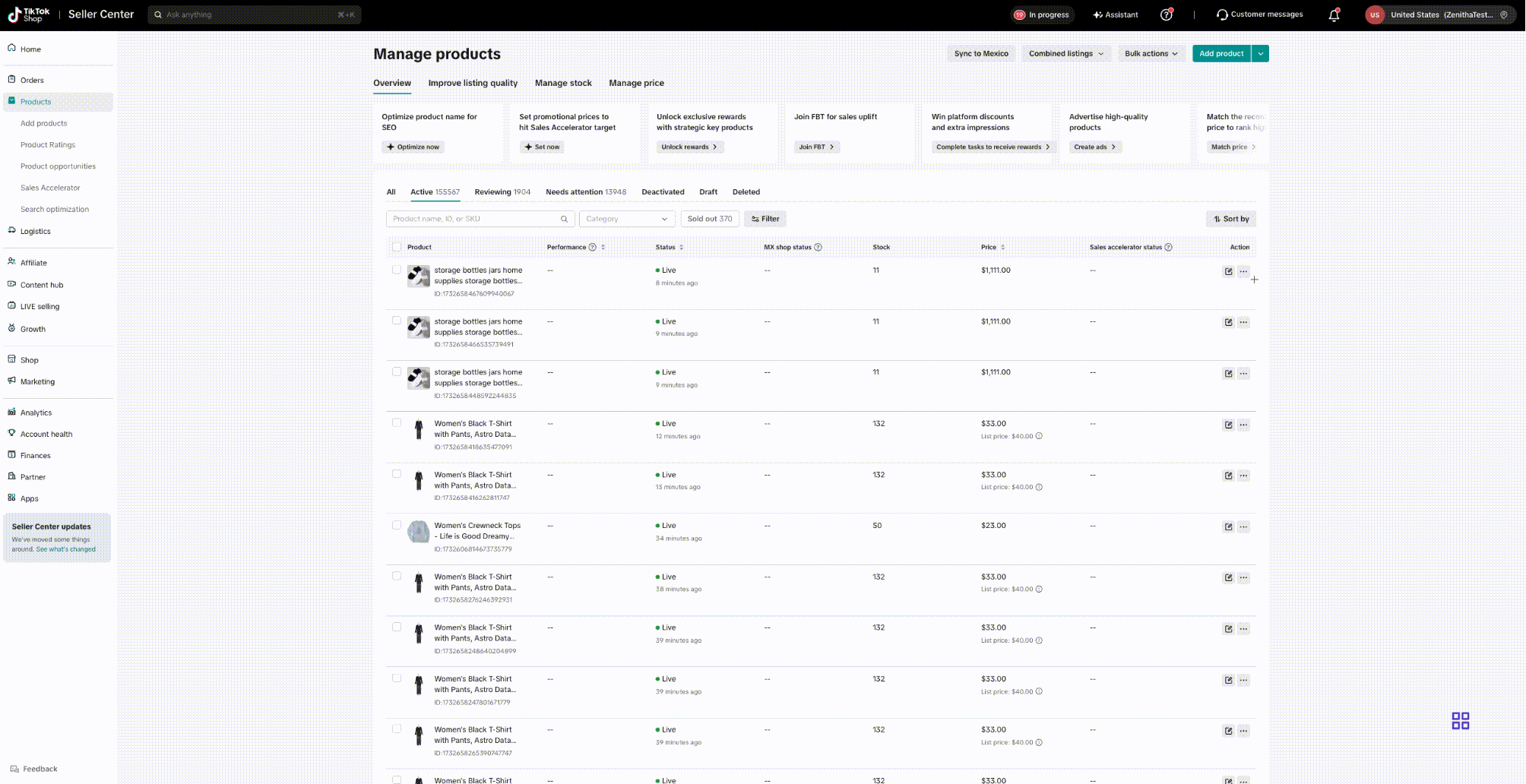Screen dimensions: 1526x784
Task: Check the first storage bottles product checkbox
Action: click(x=397, y=270)
